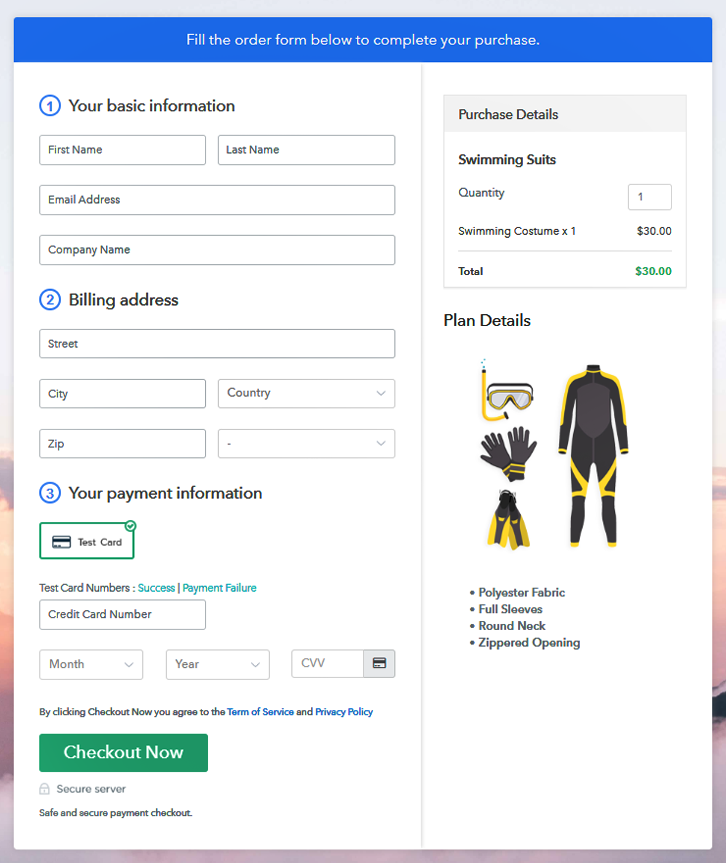Click Your basic information heading

151,106
